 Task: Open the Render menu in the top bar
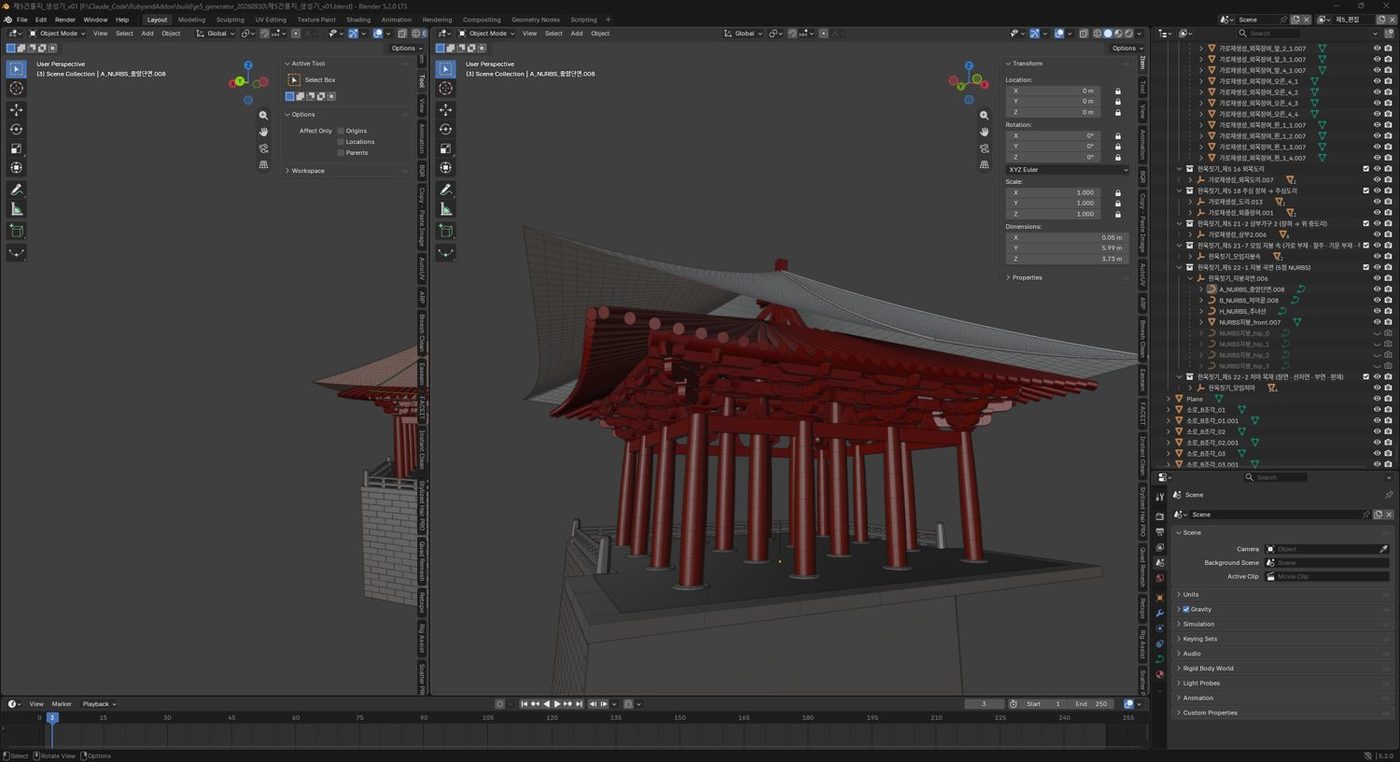click(x=65, y=19)
